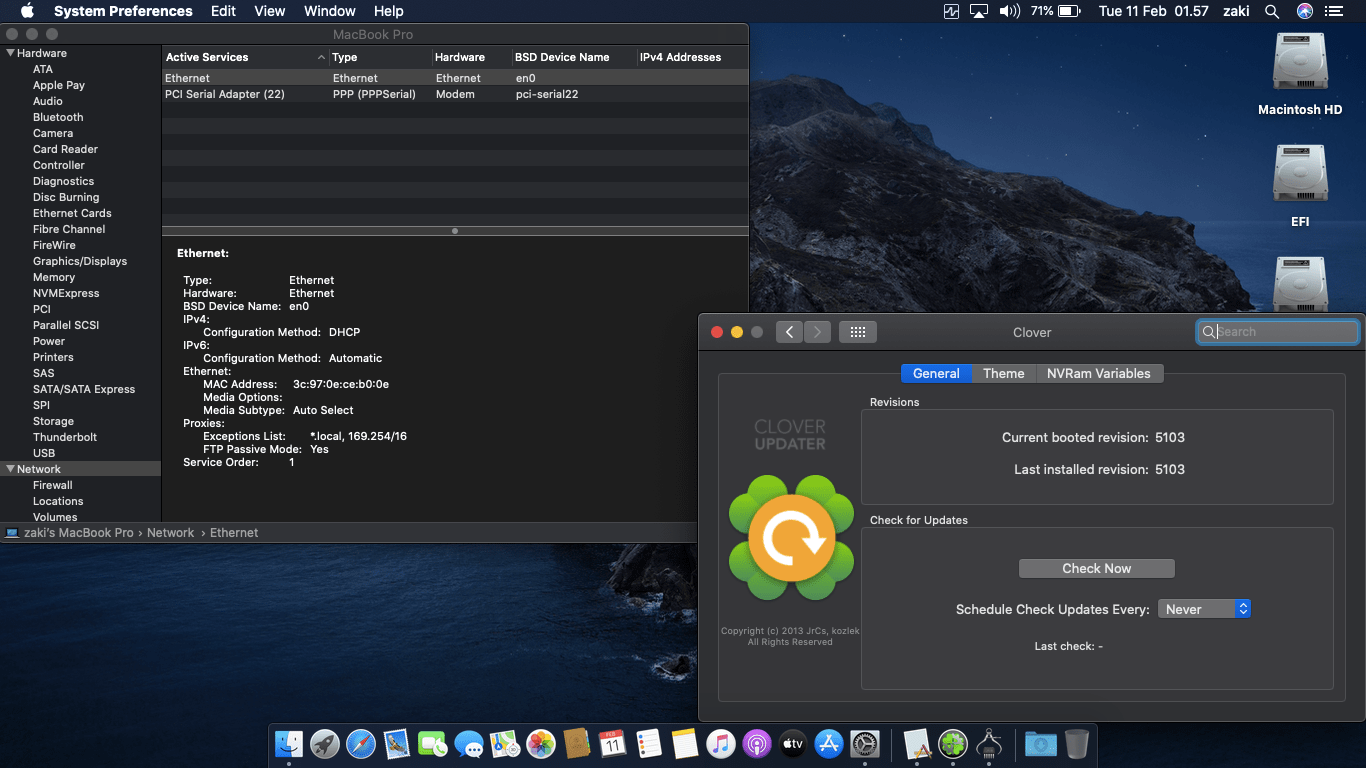Open Reminders in the Dock
The width and height of the screenshot is (1366, 768).
[649, 743]
